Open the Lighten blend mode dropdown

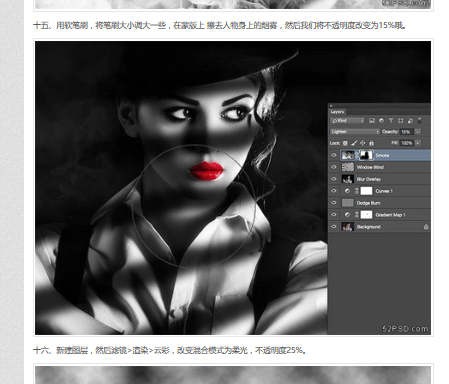tap(355, 132)
